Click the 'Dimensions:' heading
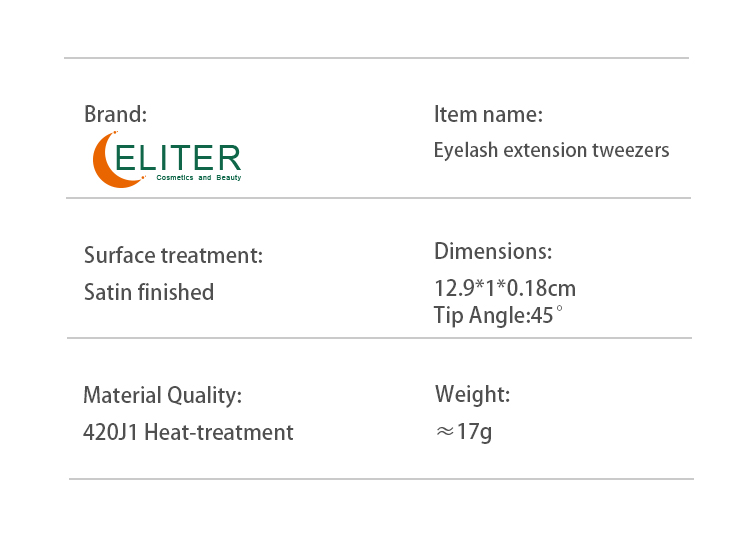This screenshot has width=750, height=548. point(493,251)
